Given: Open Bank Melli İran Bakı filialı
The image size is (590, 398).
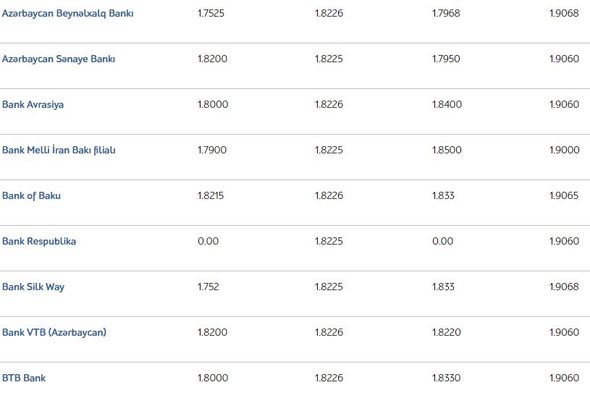Looking at the screenshot, I should (59, 150).
